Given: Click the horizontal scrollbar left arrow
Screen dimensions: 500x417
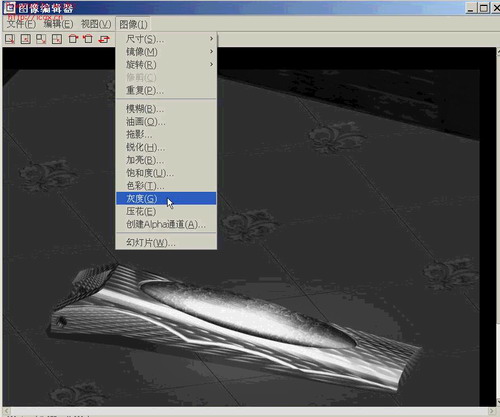Looking at the screenshot, I should coord(7,411).
